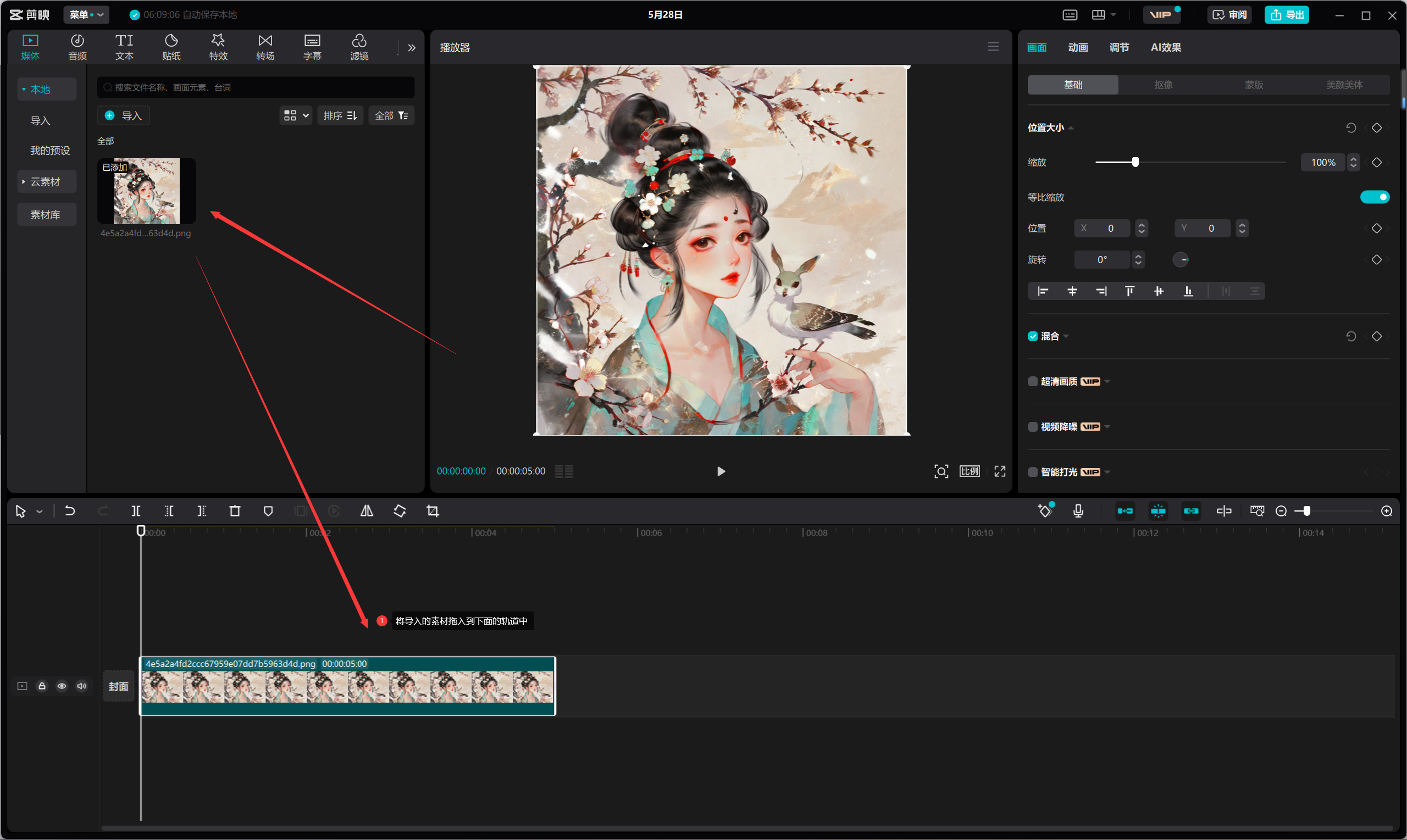
Task: Click the zoom in timeline plus icon
Action: pos(1386,510)
